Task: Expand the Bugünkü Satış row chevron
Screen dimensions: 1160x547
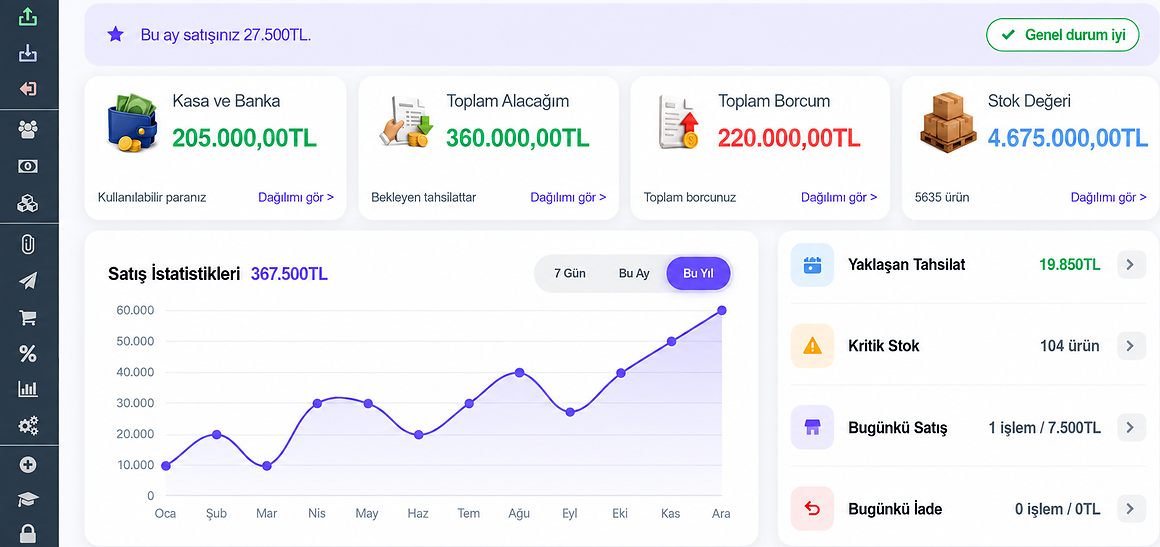Action: pos(1130,427)
